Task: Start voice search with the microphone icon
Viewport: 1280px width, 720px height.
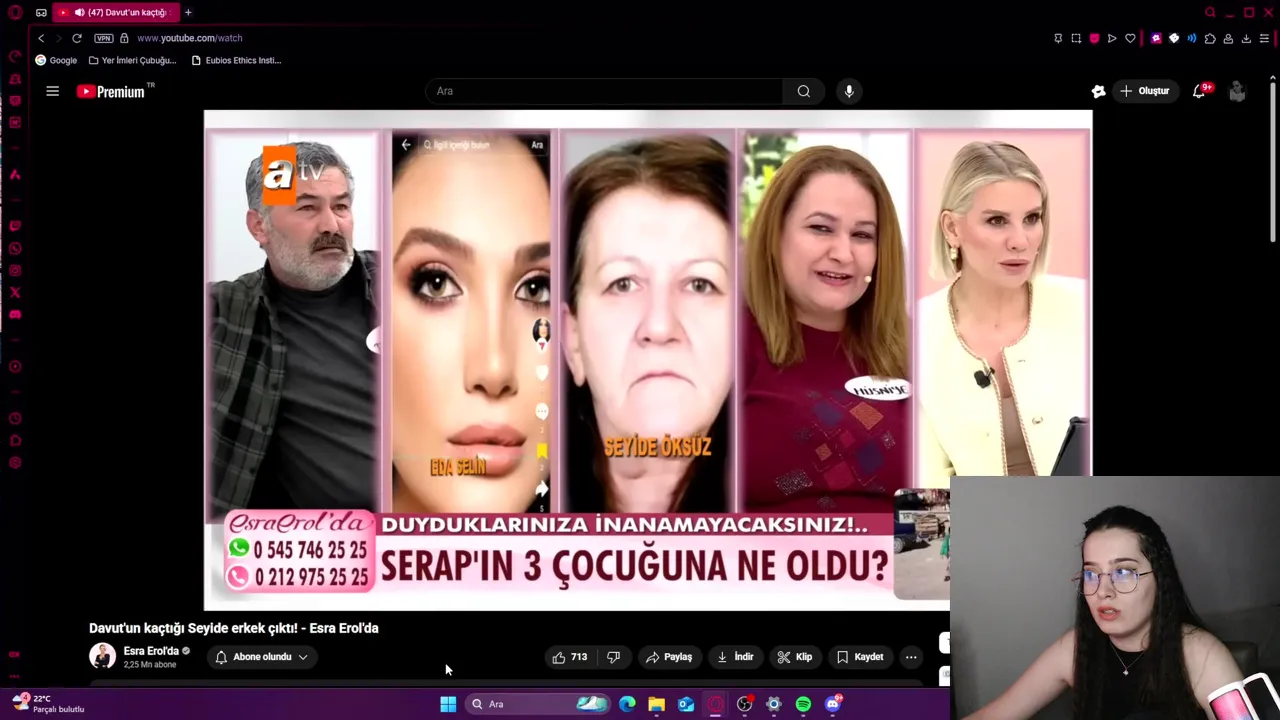Action: coord(849,91)
